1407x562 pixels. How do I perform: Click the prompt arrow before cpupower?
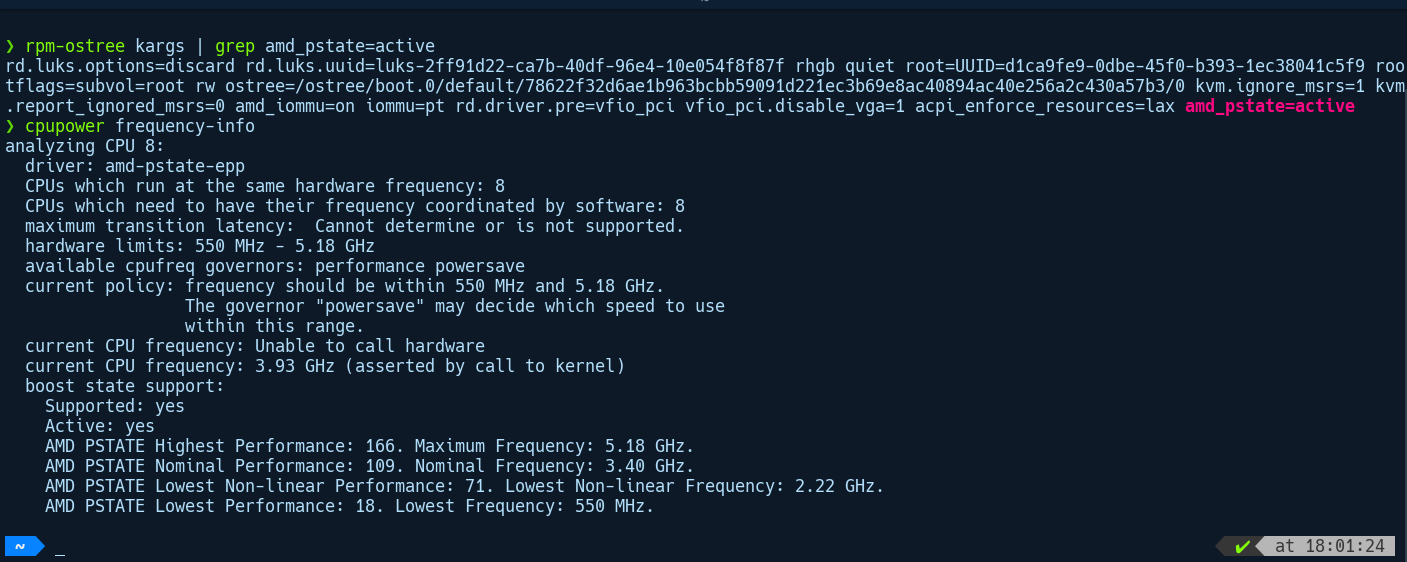(10, 126)
